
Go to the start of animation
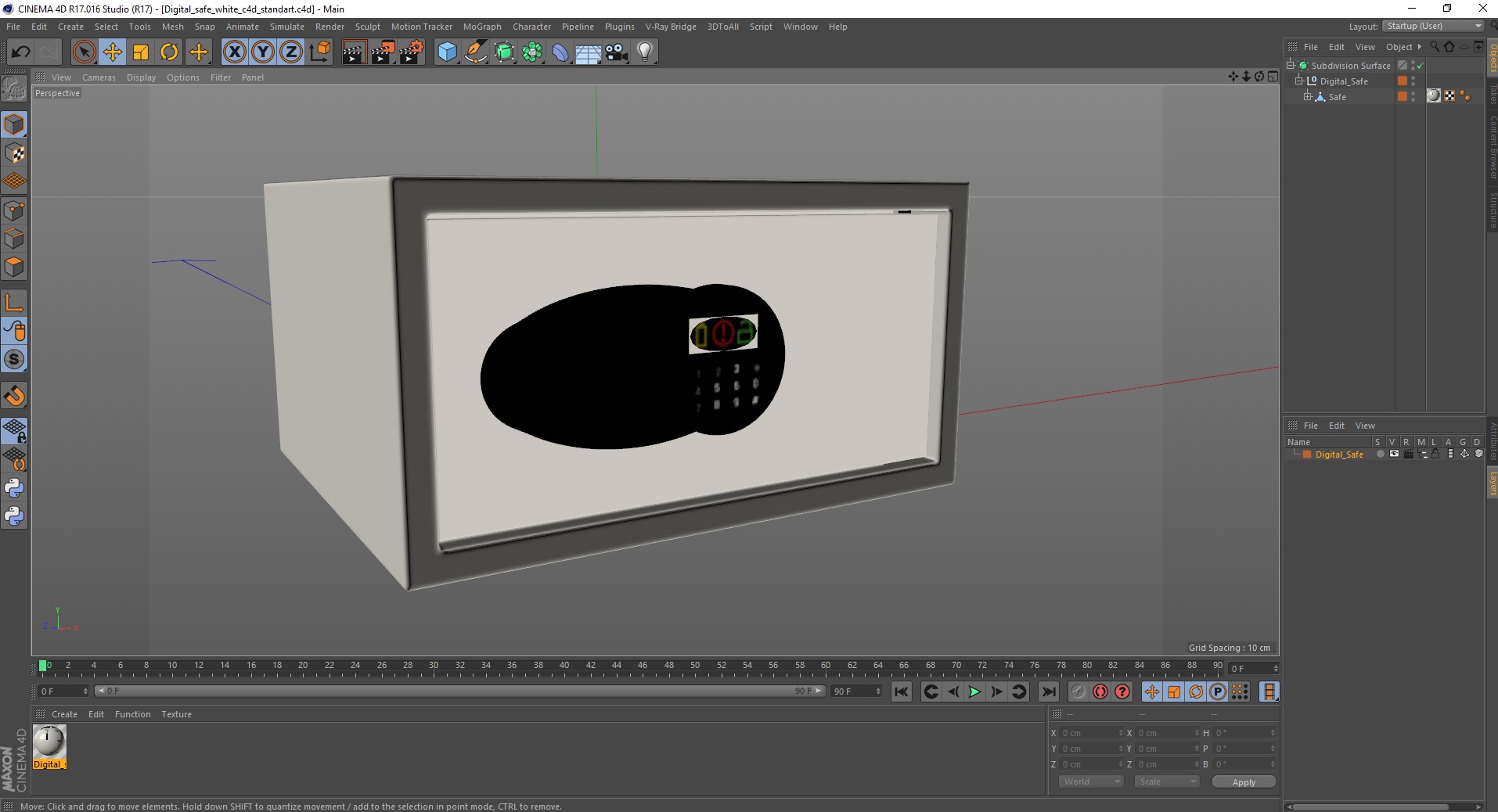(902, 692)
